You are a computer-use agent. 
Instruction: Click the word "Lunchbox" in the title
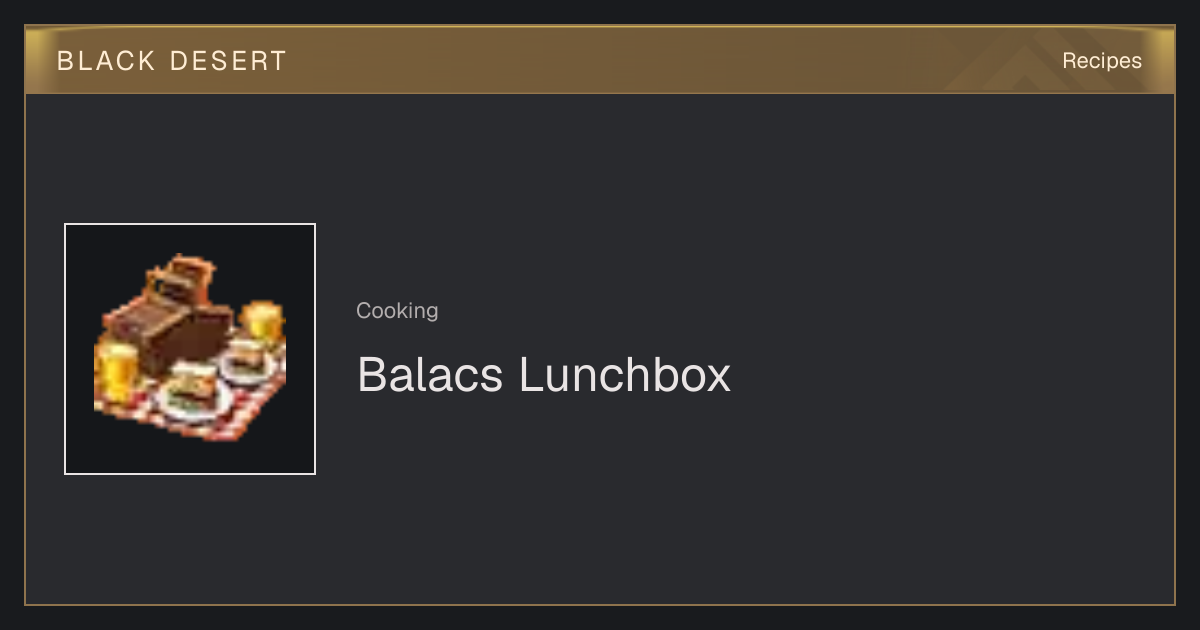pyautogui.click(x=625, y=375)
